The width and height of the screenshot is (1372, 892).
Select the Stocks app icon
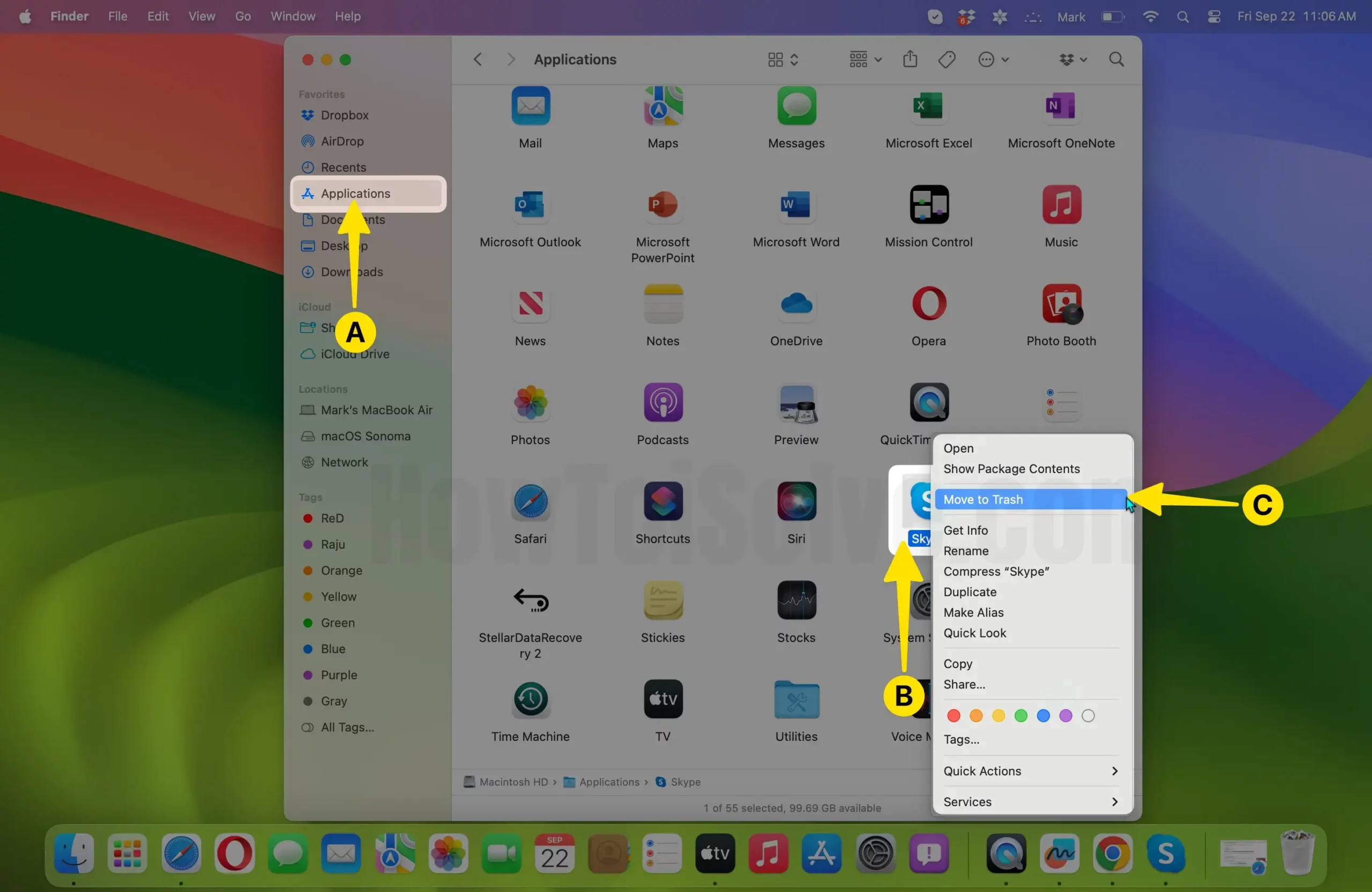point(796,600)
